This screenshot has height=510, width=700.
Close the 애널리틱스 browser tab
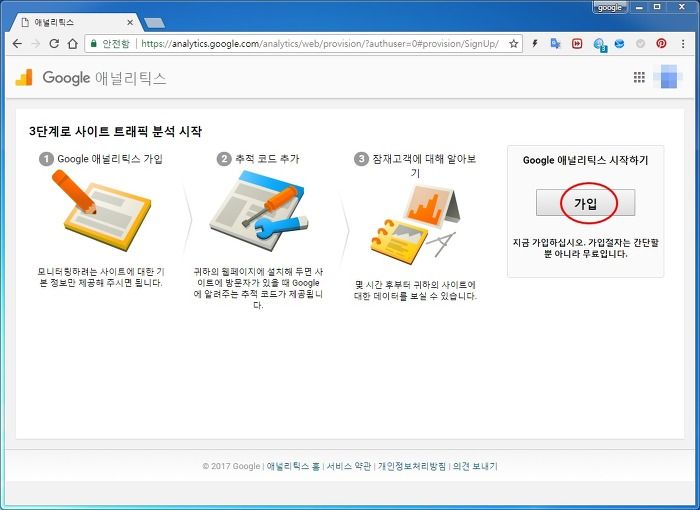click(x=130, y=22)
